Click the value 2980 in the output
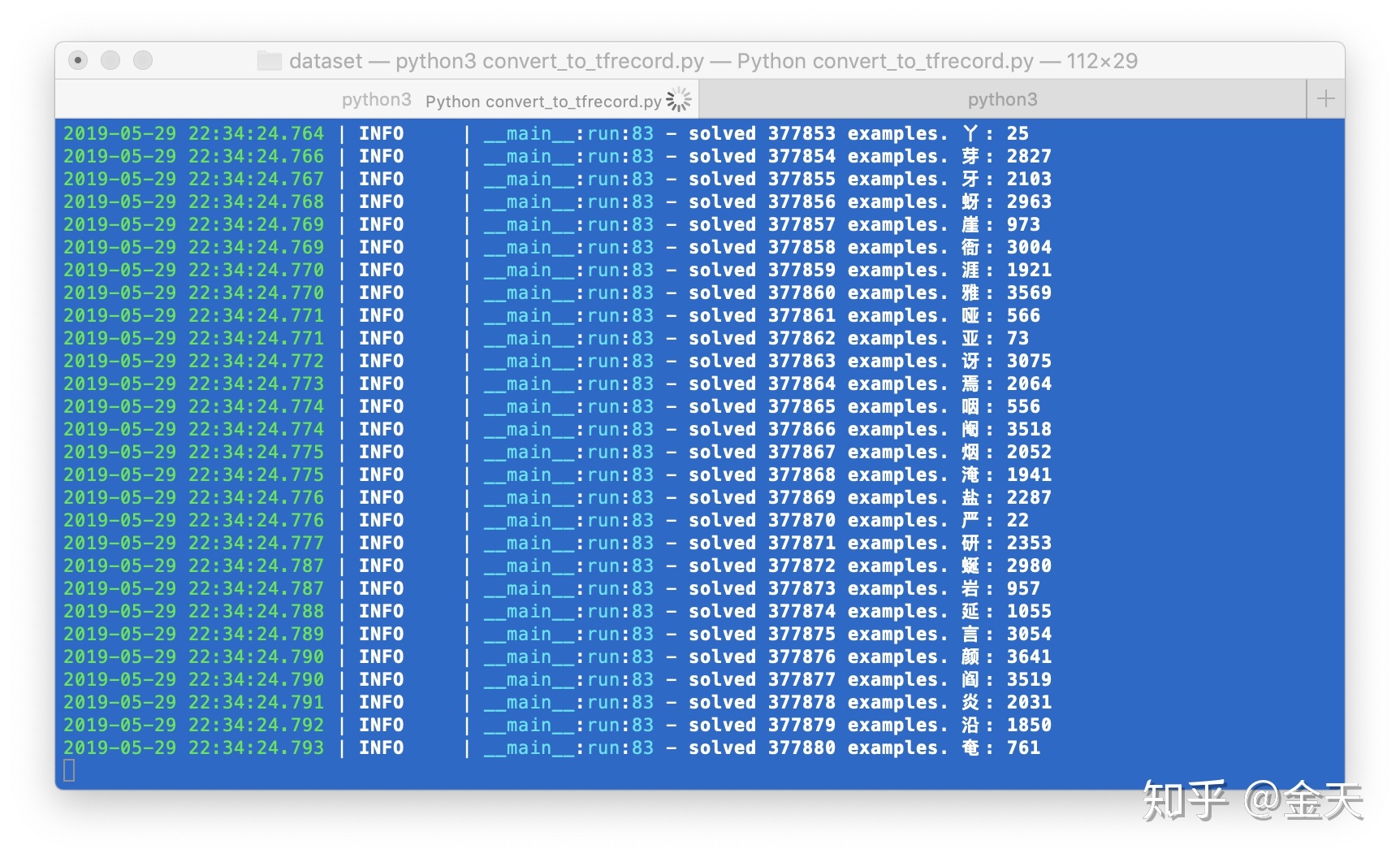 coord(1029,565)
